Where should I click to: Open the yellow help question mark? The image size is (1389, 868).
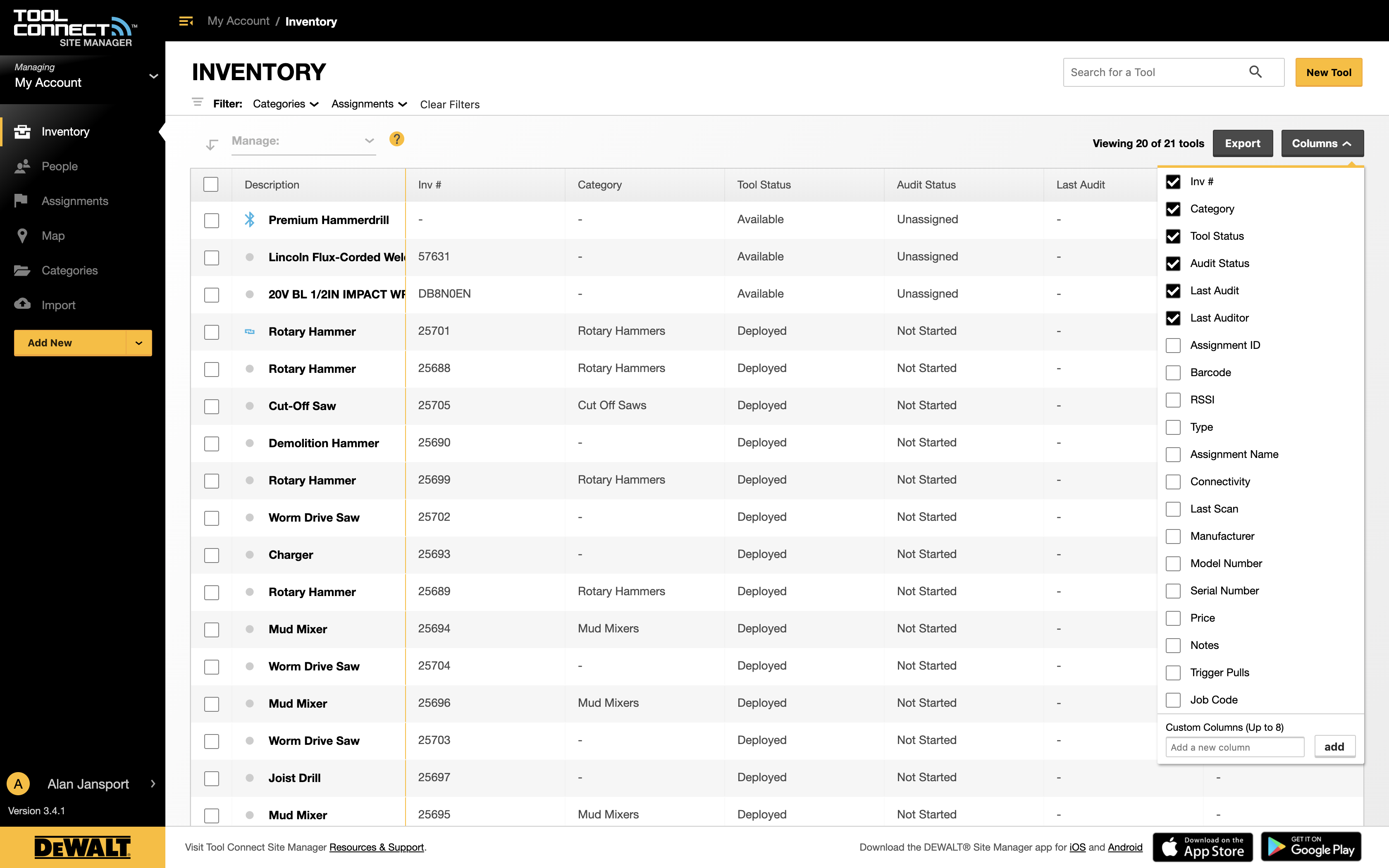396,139
